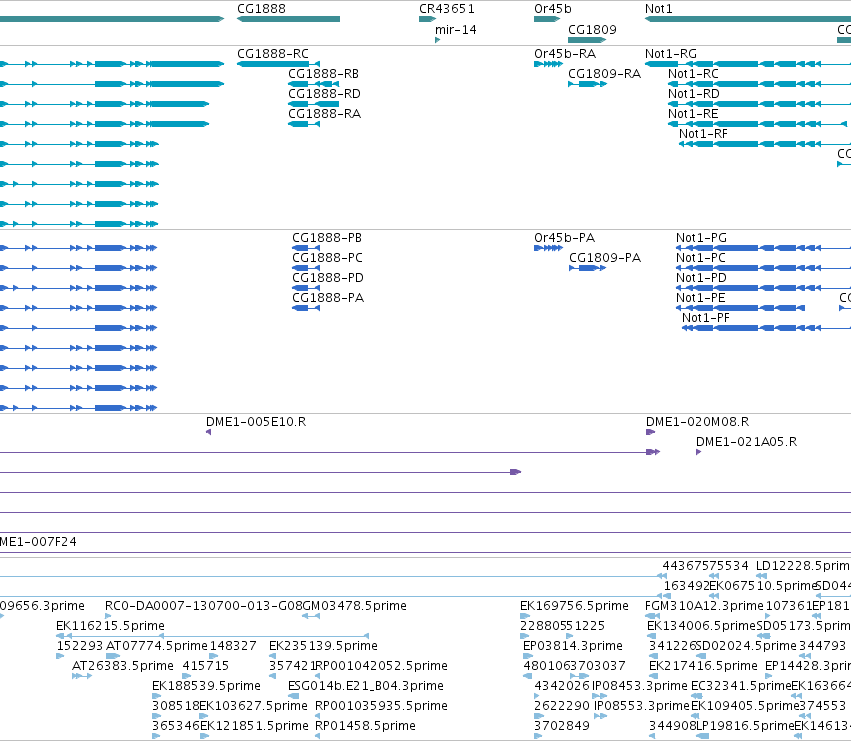Click EST EK235139.5prime
This screenshot has width=851, height=741.
tap(323, 646)
